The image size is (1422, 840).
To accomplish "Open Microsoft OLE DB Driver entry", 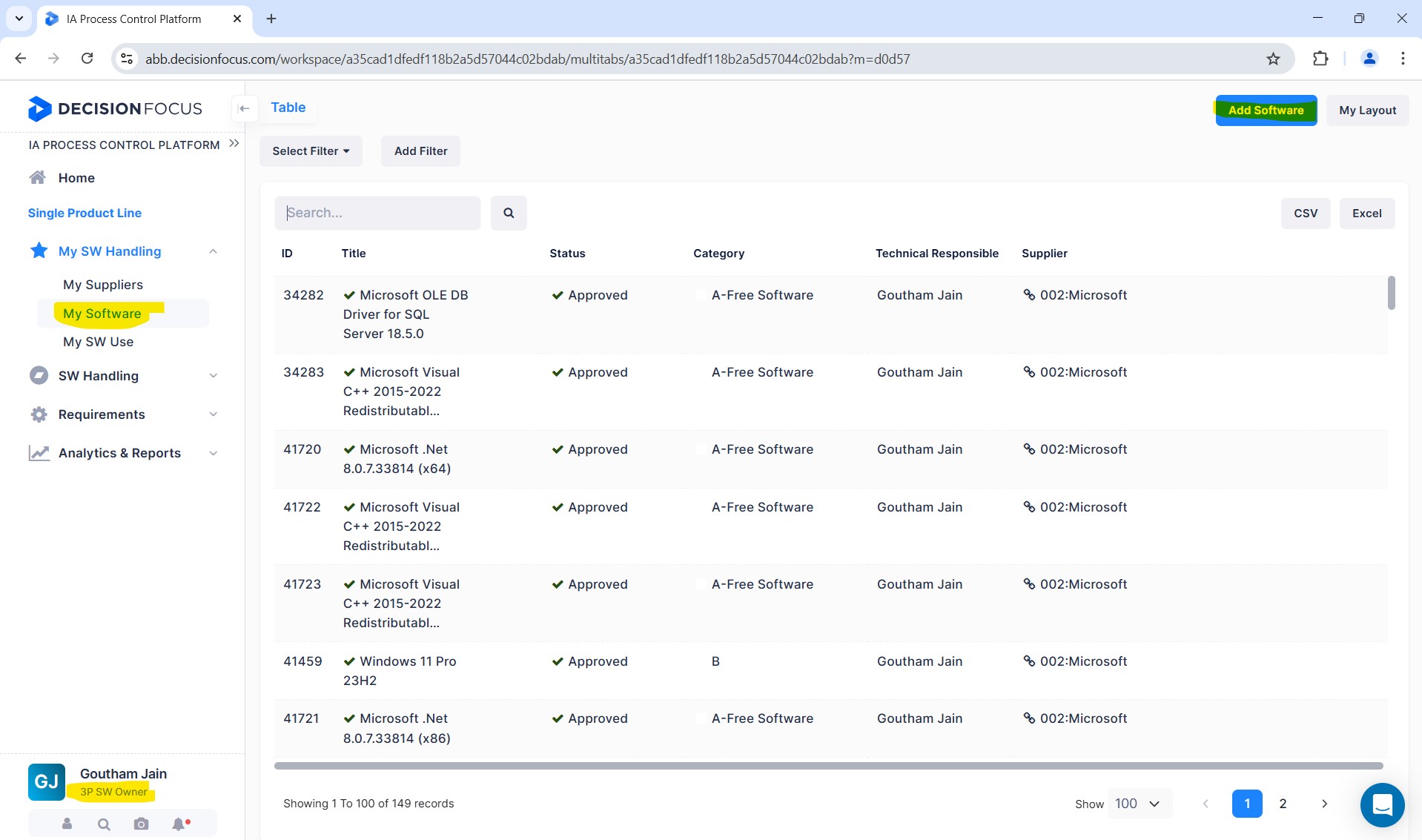I will tap(406, 314).
